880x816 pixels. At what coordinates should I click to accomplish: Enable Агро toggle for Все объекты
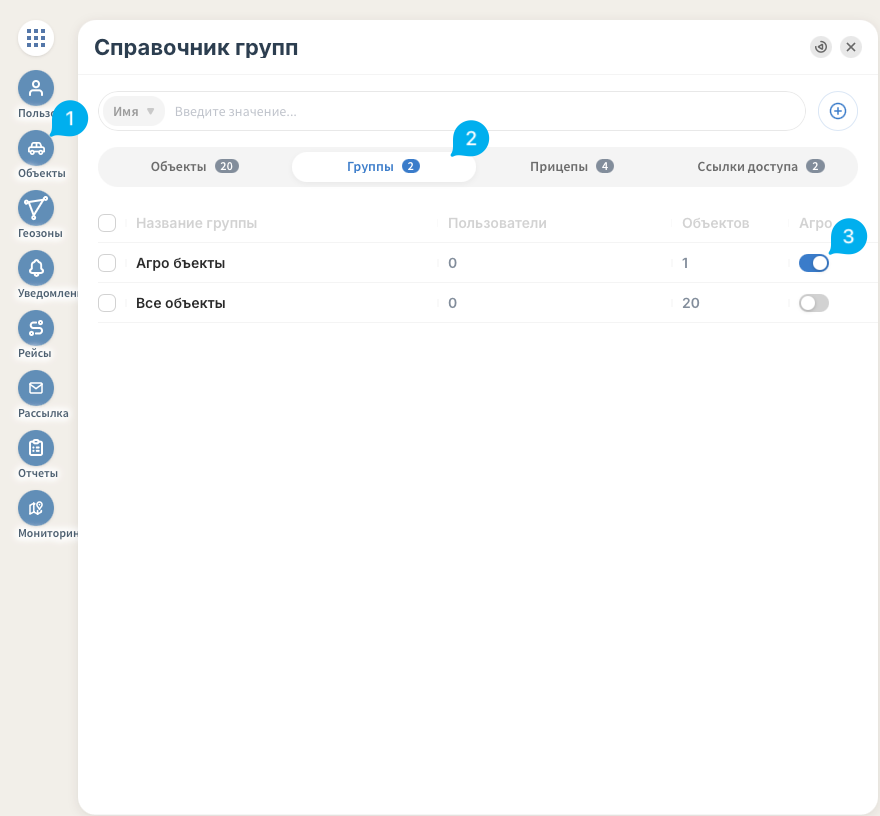813,303
